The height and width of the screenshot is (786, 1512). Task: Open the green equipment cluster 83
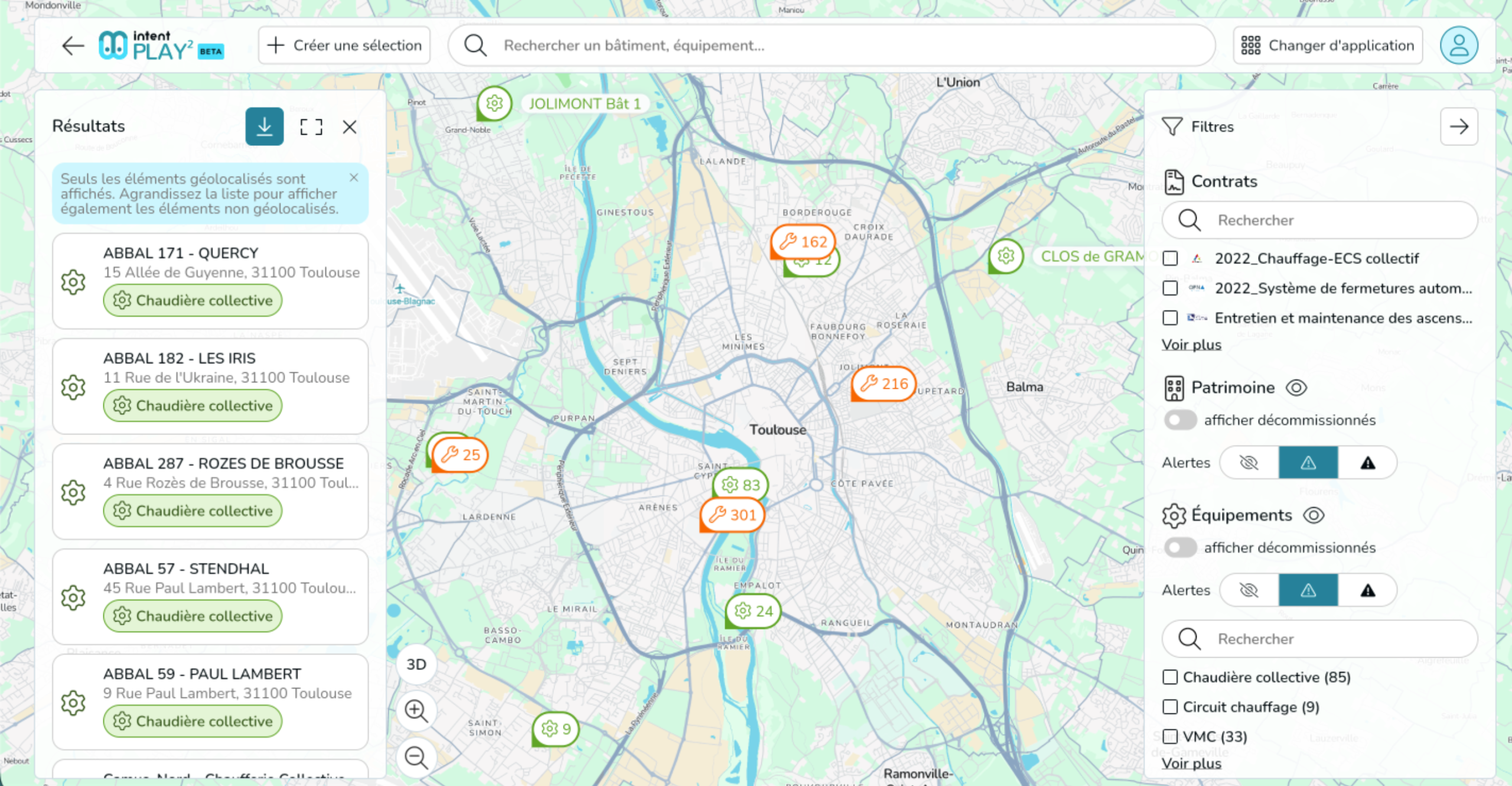(741, 485)
